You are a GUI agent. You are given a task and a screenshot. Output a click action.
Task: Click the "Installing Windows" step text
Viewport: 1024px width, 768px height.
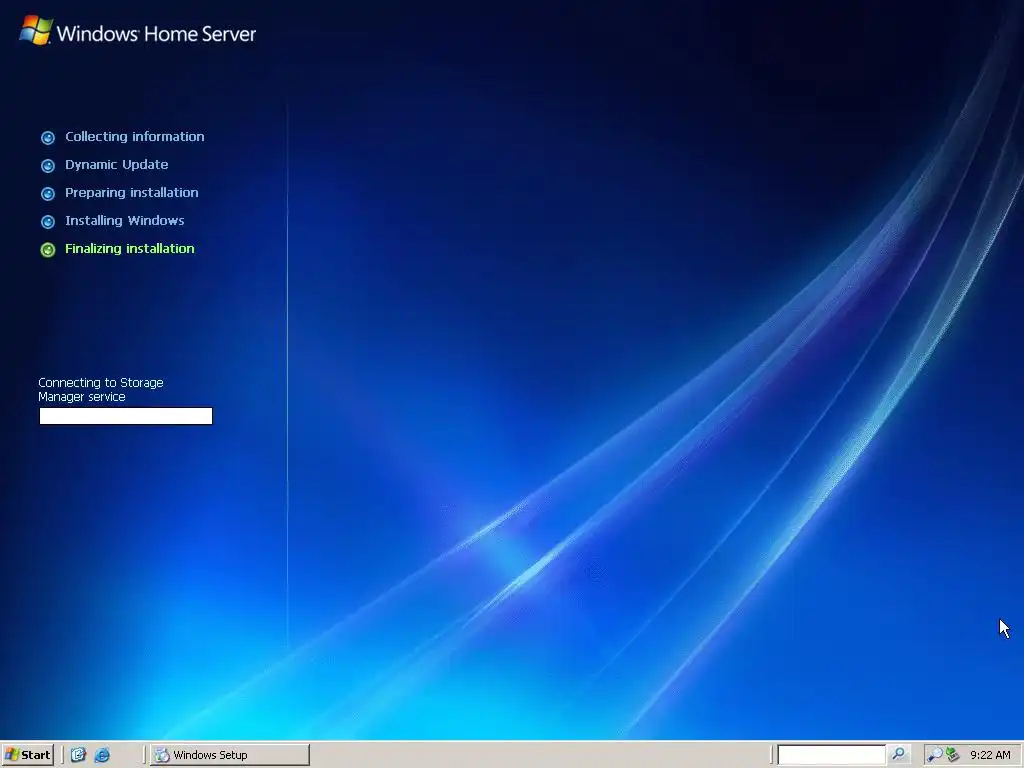coord(124,221)
